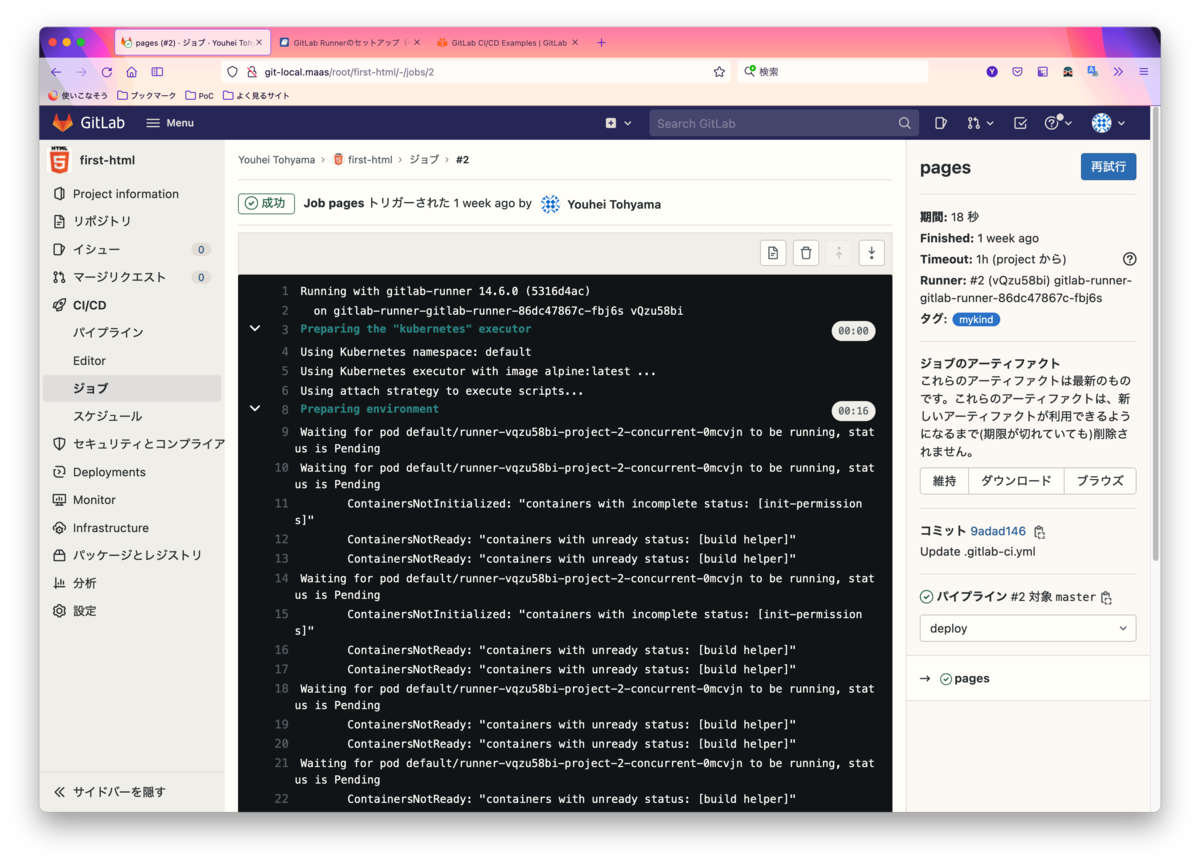1200x864 pixels.
Task: Copy branch name icon next to master
Action: (1106, 598)
